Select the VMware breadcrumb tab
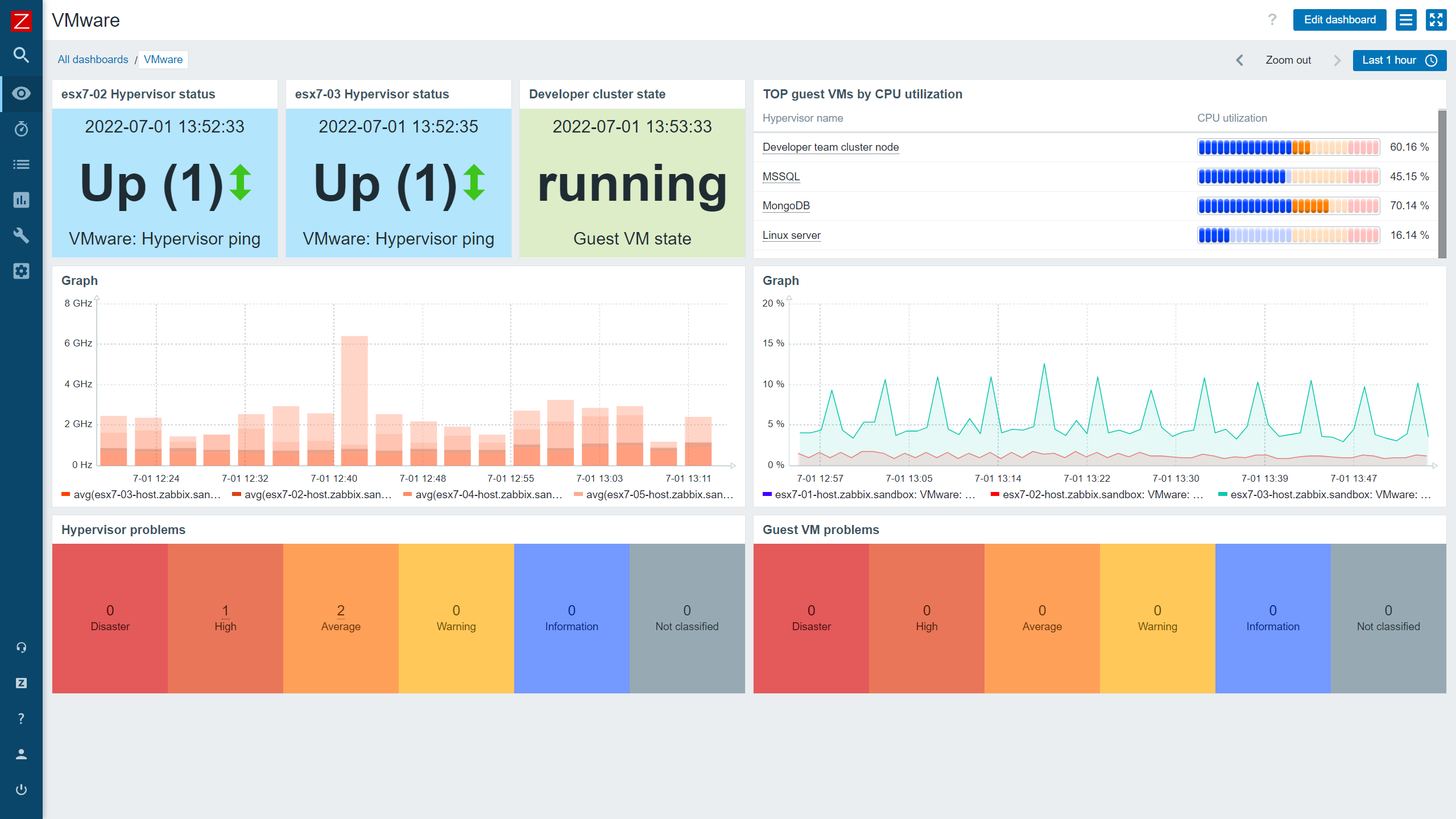Screen dimensions: 1456x819 [x=163, y=60]
